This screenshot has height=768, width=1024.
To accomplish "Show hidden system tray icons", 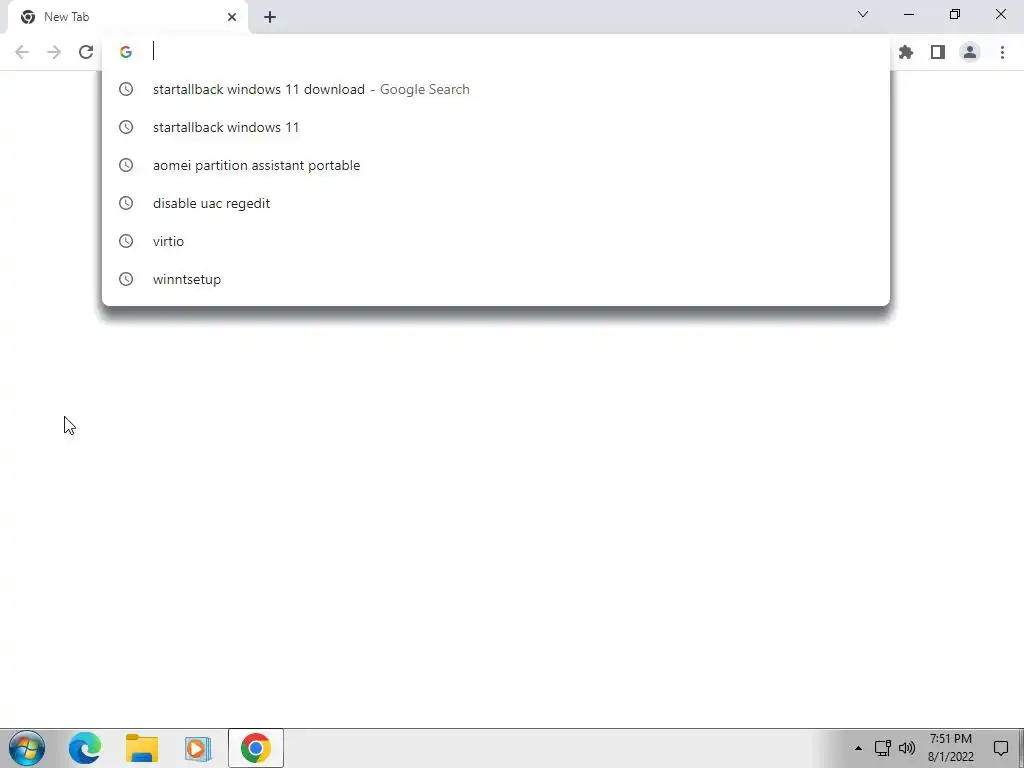I will point(858,748).
